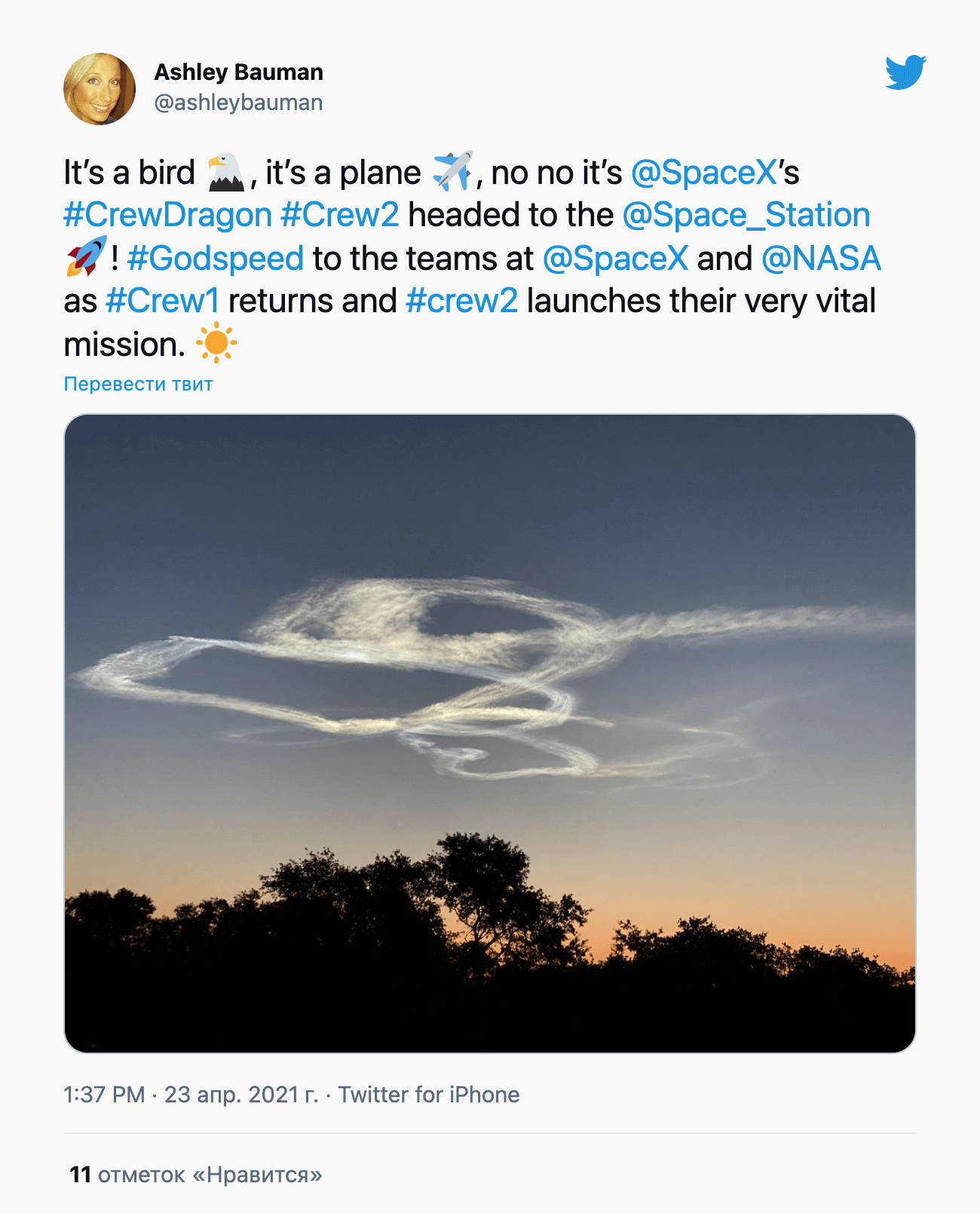Image resolution: width=980 pixels, height=1214 pixels.
Task: Open Ashley Bauman's profile avatar
Action: coord(100,89)
